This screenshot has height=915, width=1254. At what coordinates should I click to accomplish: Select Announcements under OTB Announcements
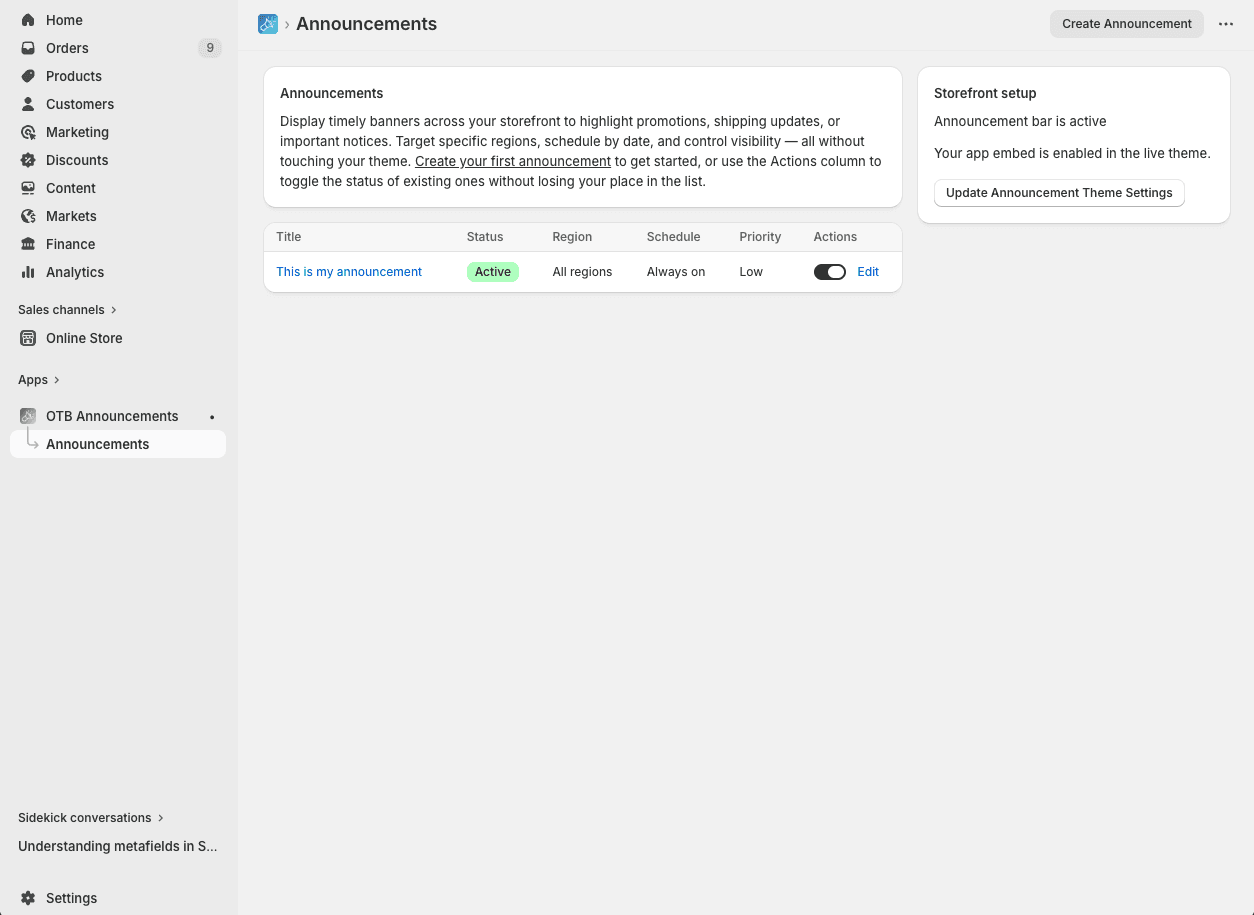click(x=97, y=444)
